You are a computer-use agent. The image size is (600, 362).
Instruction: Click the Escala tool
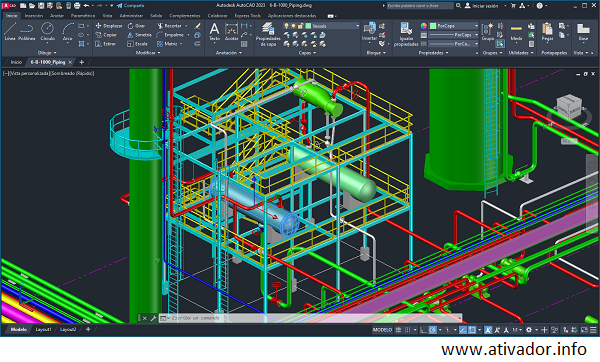pos(137,44)
